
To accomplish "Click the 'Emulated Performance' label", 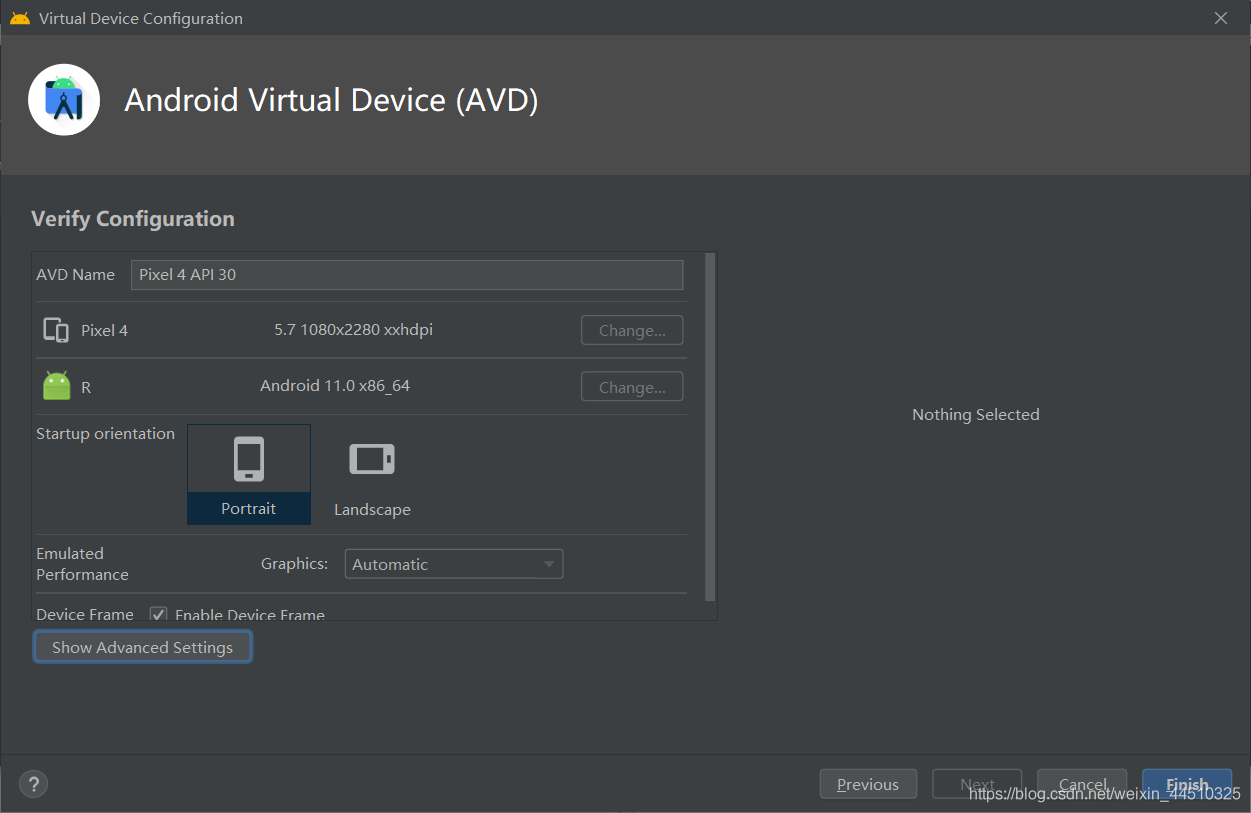I will (82, 564).
